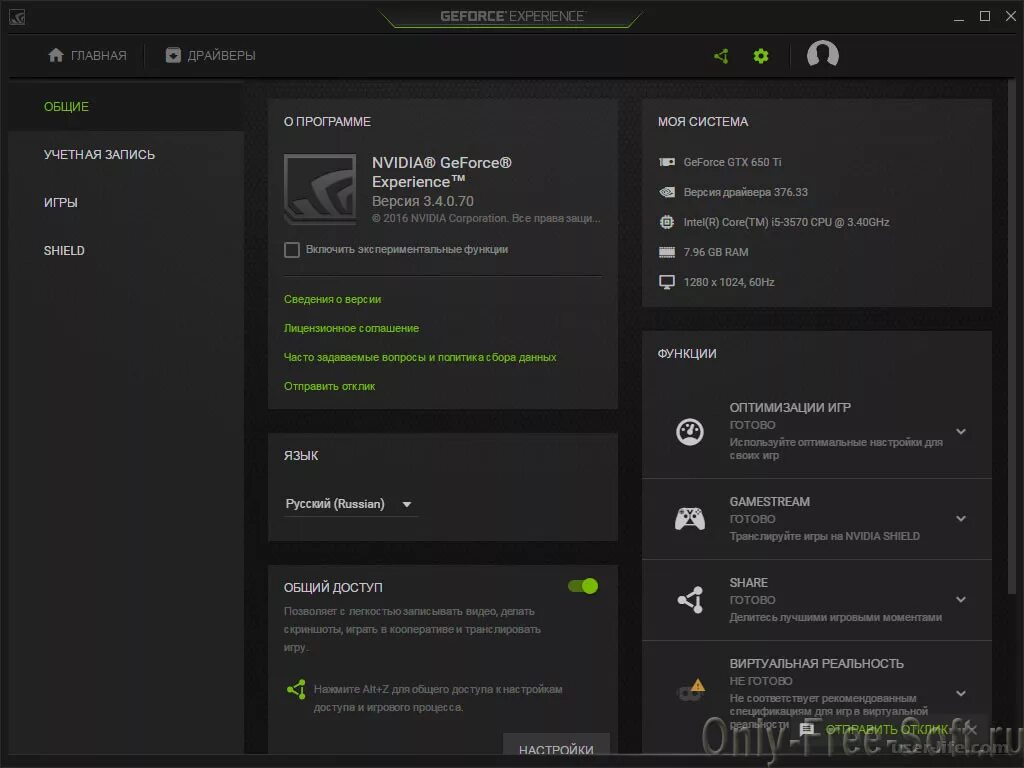Viewport: 1024px width, 768px height.
Task: Open settings via green gear icon
Action: [x=761, y=56]
